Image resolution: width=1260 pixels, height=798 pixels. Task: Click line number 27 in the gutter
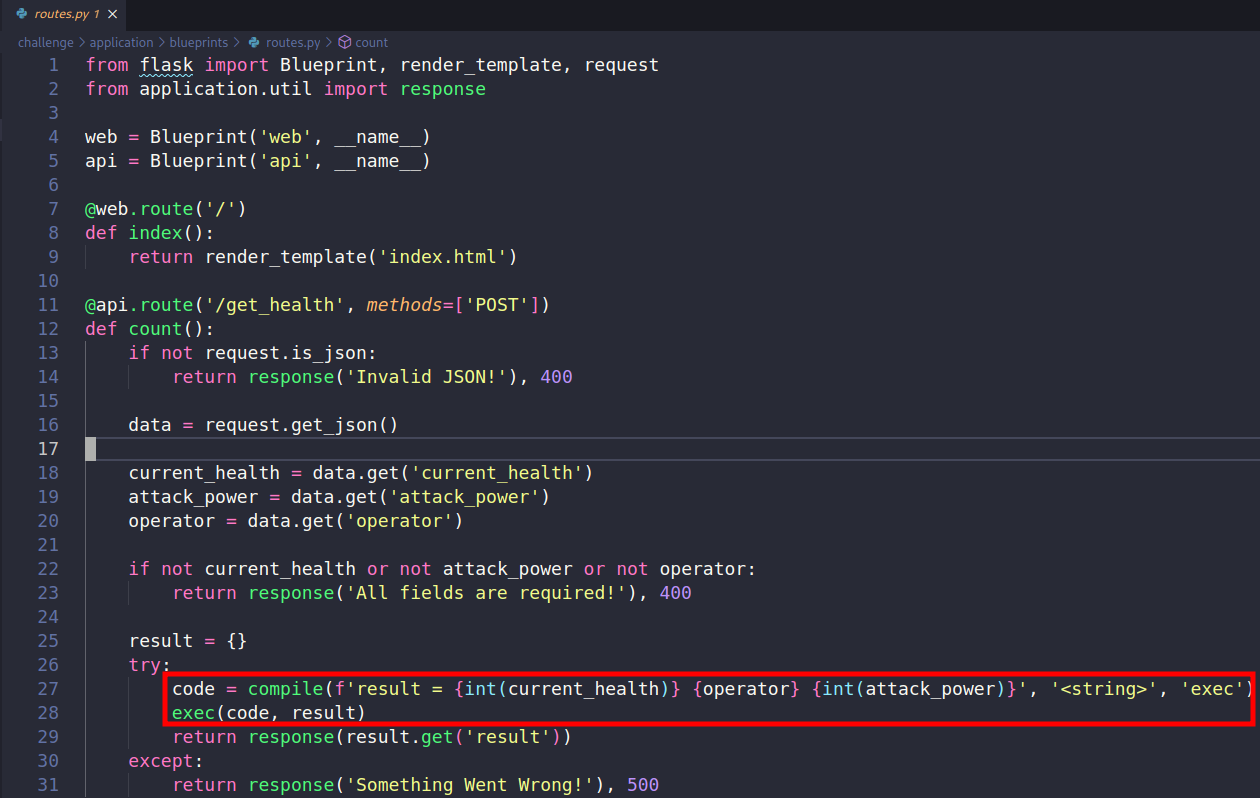48,688
